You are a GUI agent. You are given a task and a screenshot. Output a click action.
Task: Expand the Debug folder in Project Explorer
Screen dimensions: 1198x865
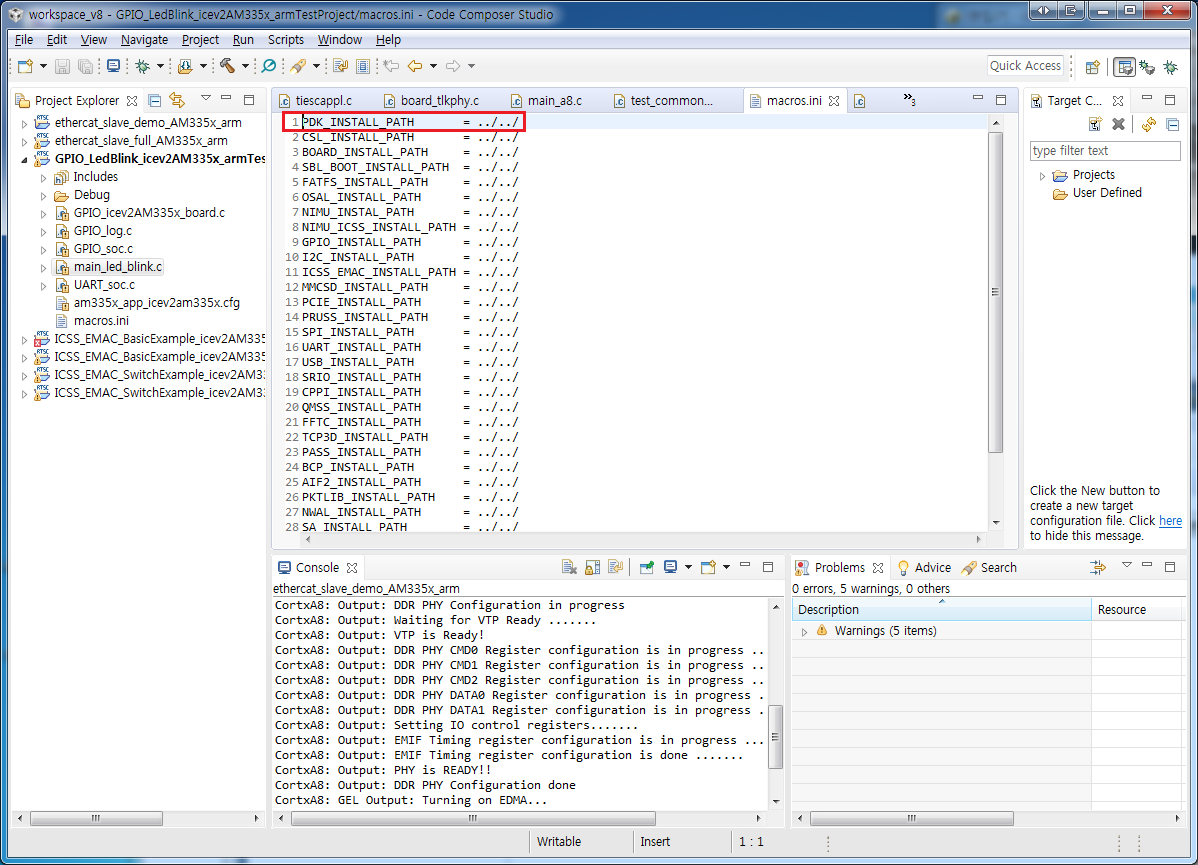tap(44, 196)
